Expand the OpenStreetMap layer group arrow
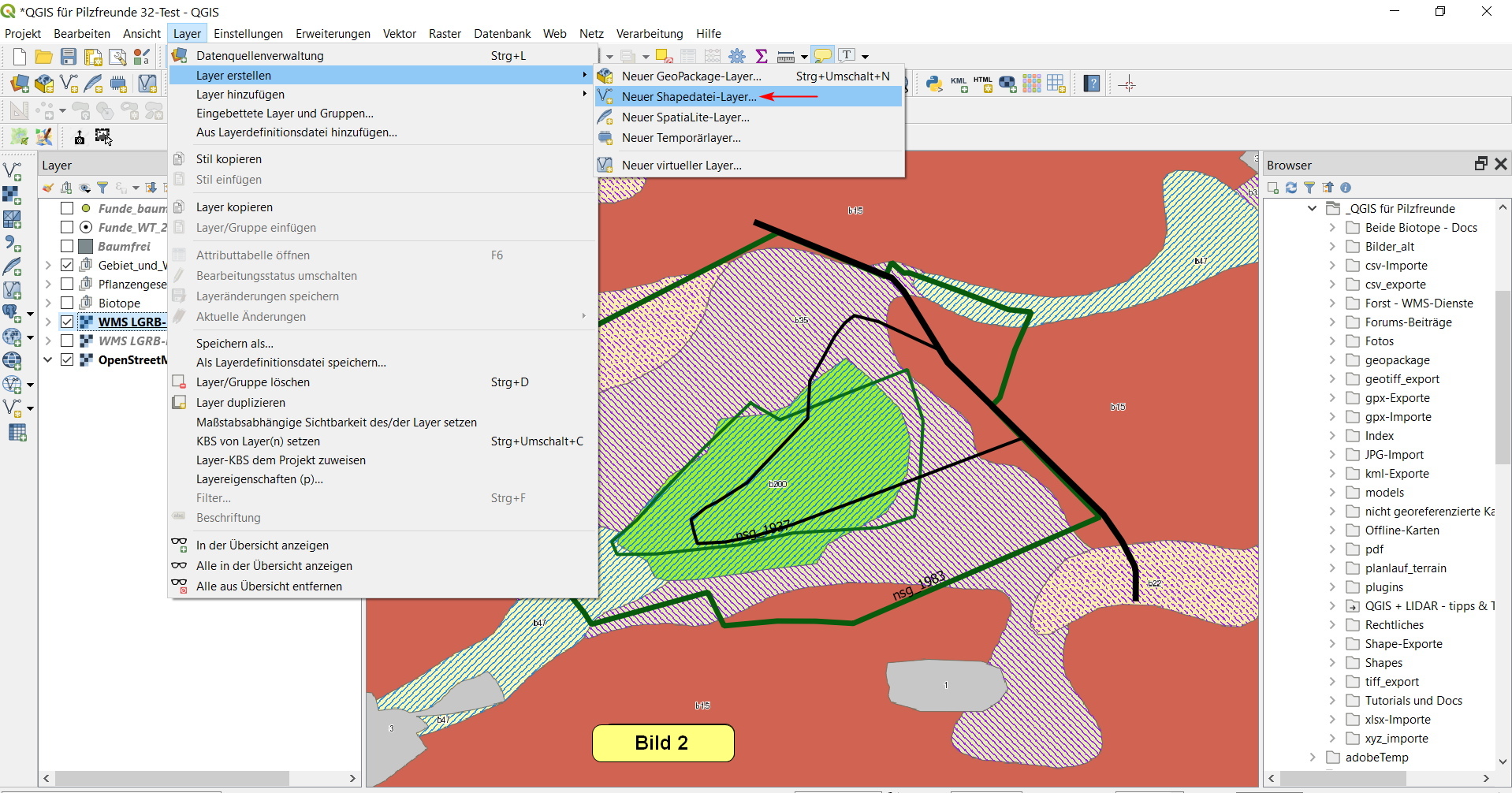Screen dimensions: 1512x793 click(48, 360)
